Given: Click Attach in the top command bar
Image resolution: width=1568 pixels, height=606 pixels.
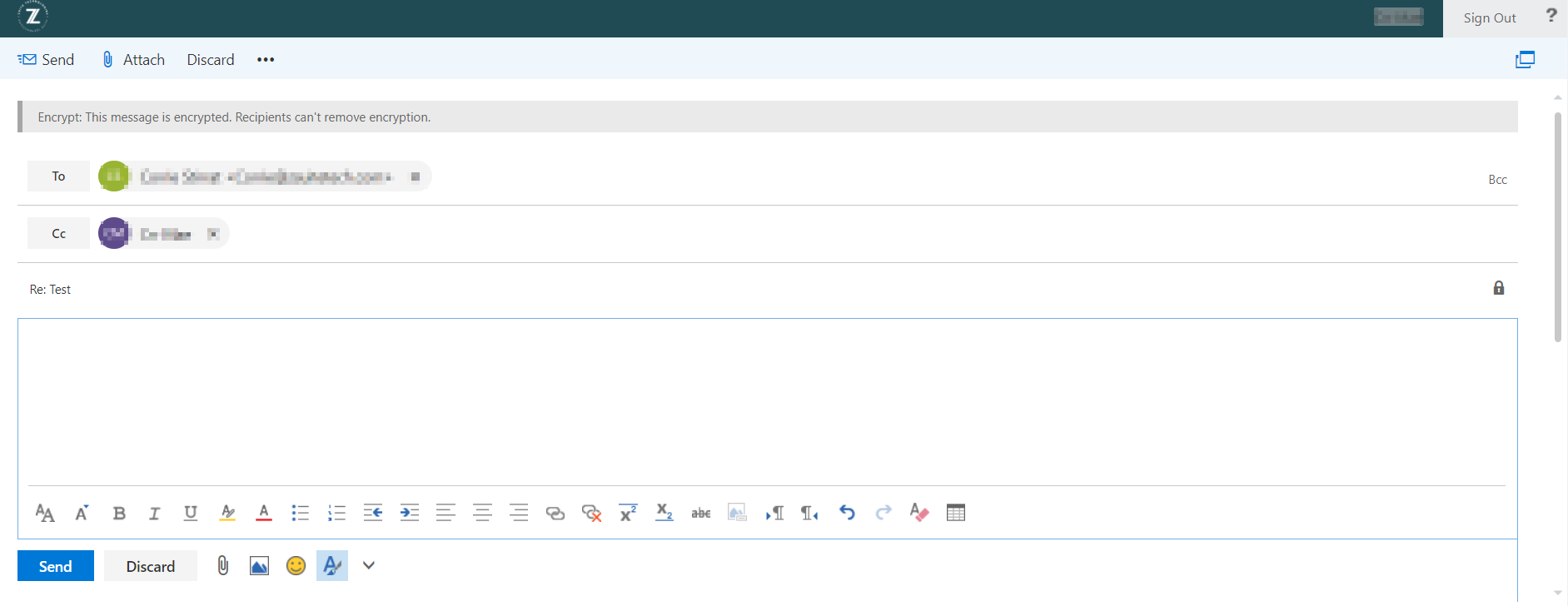Looking at the screenshot, I should (x=133, y=60).
